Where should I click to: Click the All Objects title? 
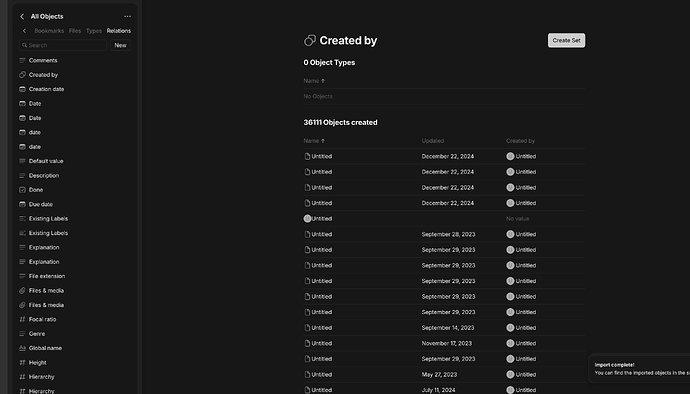[47, 16]
